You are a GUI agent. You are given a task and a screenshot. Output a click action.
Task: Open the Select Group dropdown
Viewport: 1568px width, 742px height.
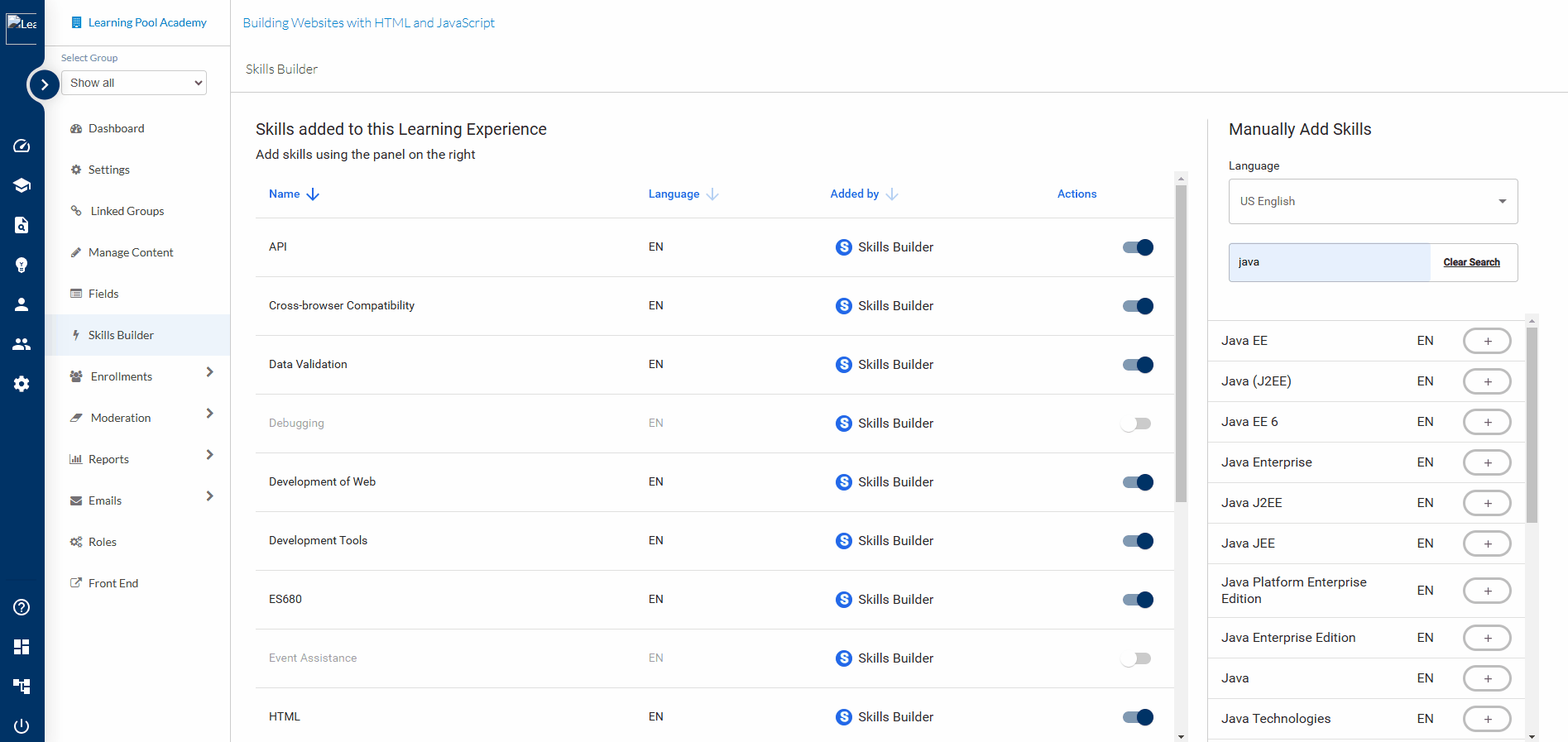click(x=134, y=83)
